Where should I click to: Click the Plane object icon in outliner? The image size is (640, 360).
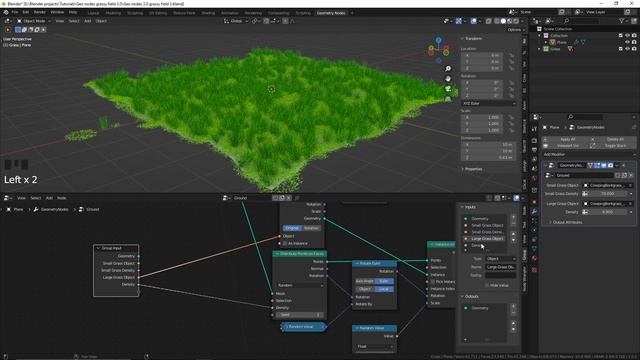[x=553, y=42]
